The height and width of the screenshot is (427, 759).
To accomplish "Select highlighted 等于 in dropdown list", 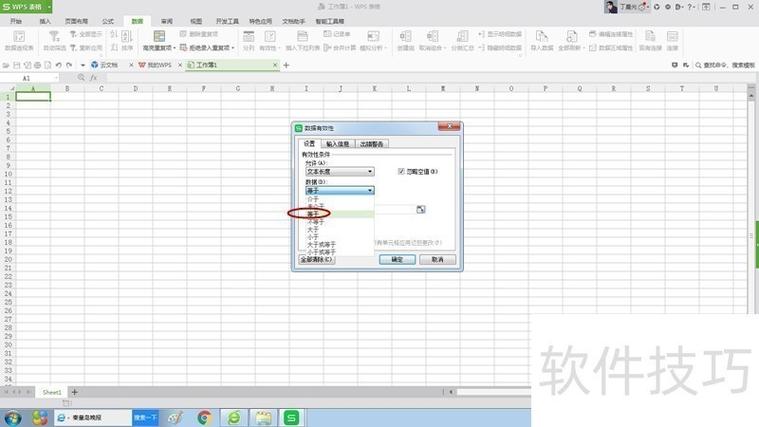I will coord(340,214).
